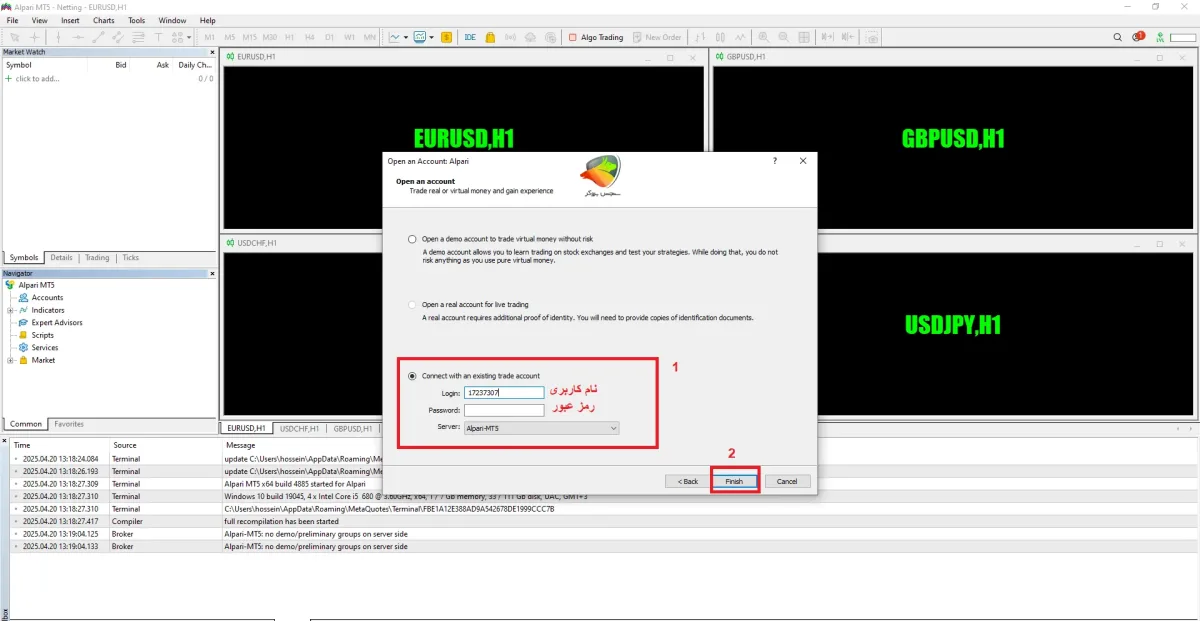Open the IDE MetaEditor

click(x=470, y=37)
